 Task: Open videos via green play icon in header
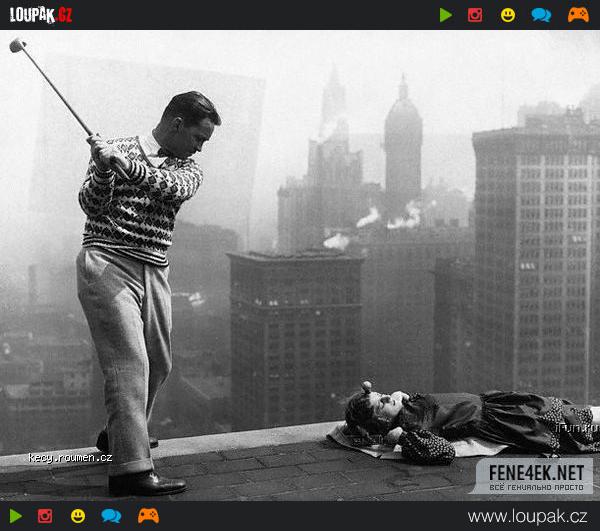tap(445, 15)
